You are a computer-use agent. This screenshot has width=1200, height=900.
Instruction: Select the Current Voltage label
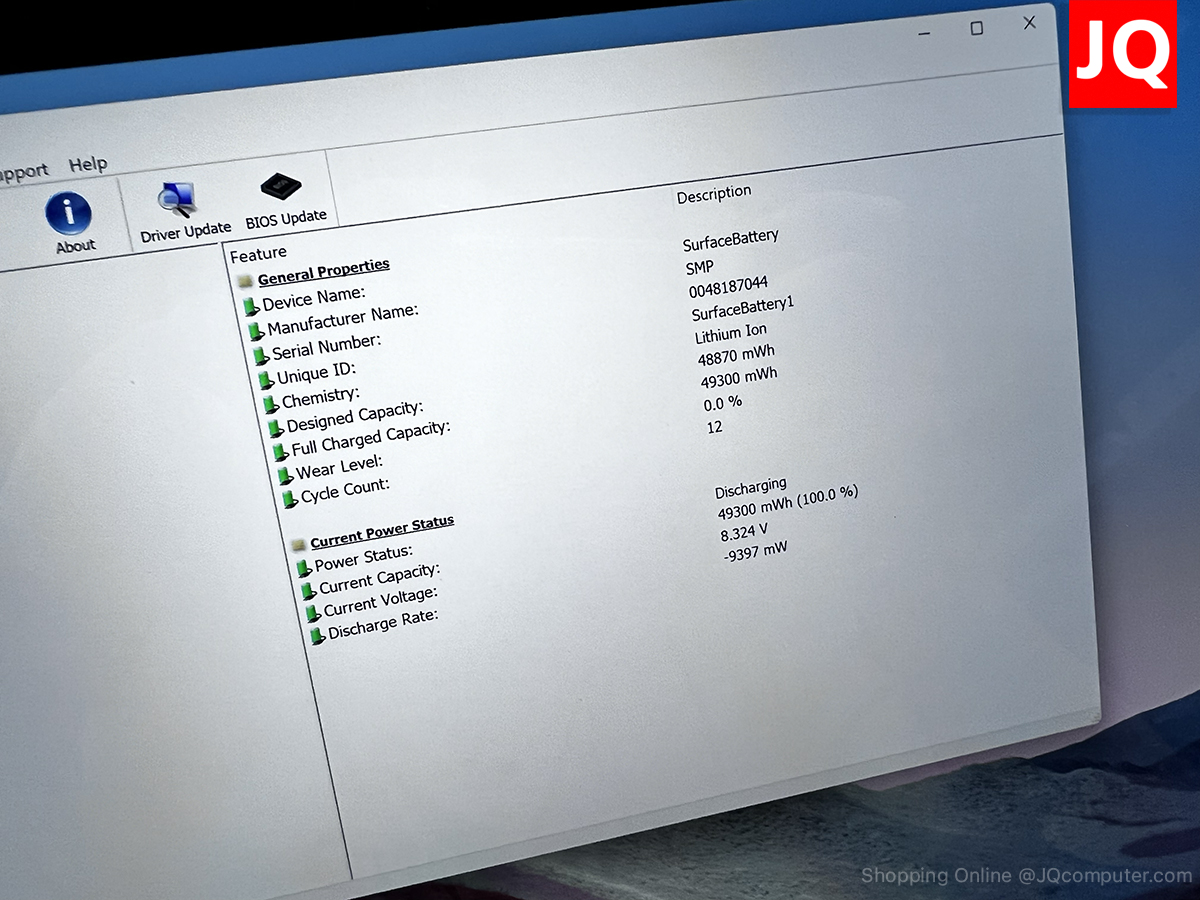click(380, 601)
